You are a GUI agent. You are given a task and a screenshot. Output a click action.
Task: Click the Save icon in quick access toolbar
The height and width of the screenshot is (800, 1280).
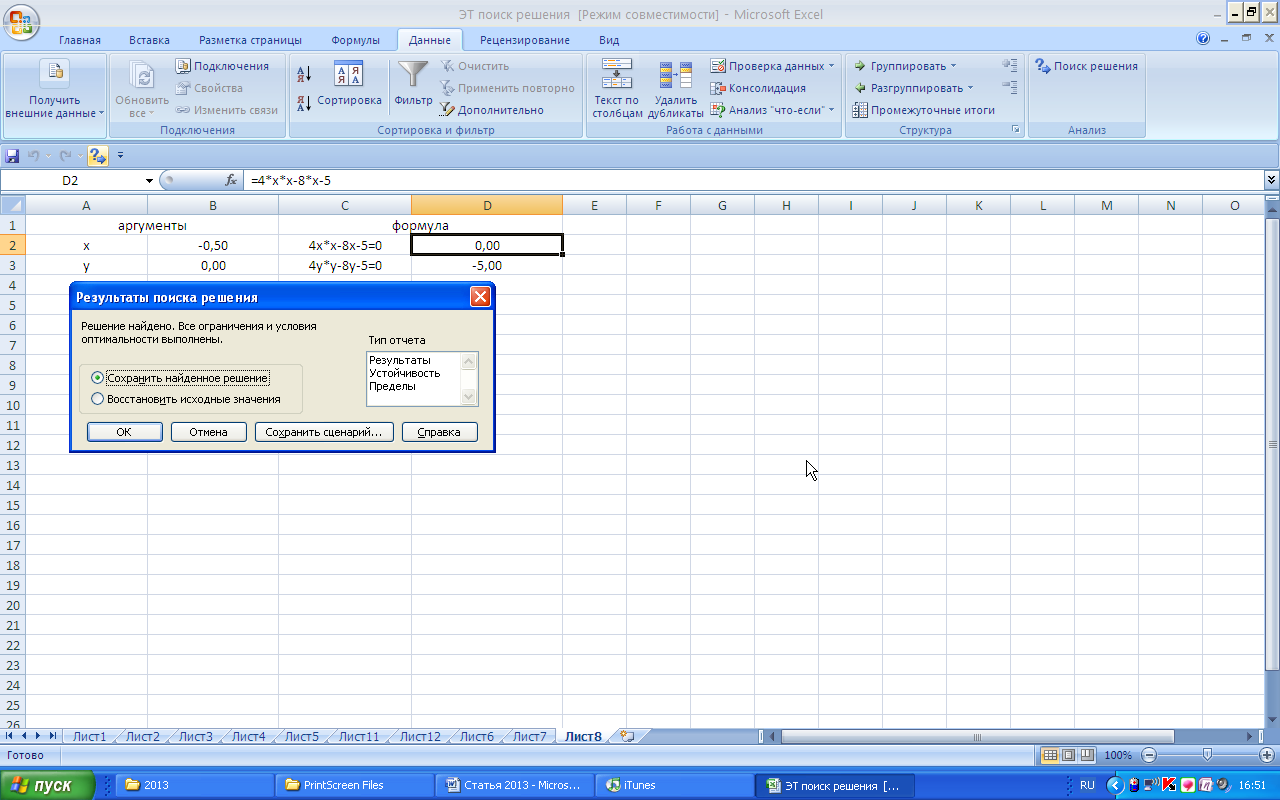point(12,156)
